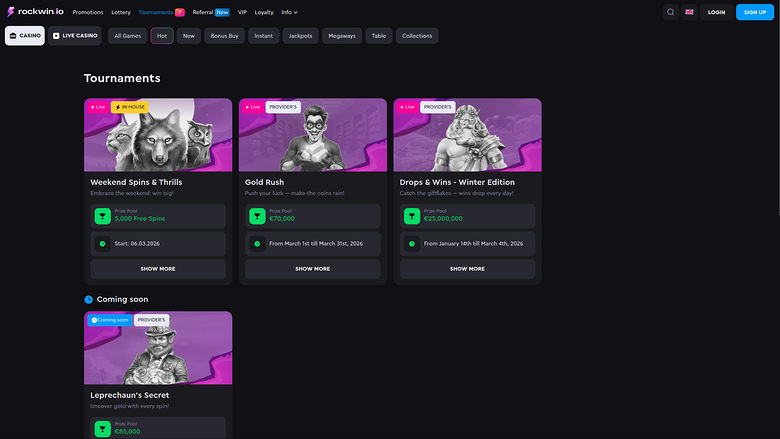Click the Live badge on Weekend Spins card
Image resolution: width=780 pixels, height=439 pixels.
point(98,107)
